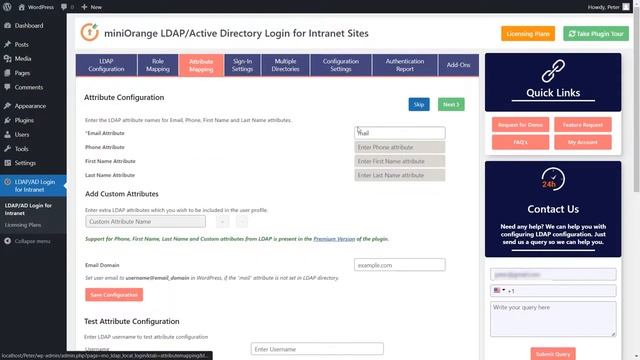Click the Enter Username test field

pos(317,349)
